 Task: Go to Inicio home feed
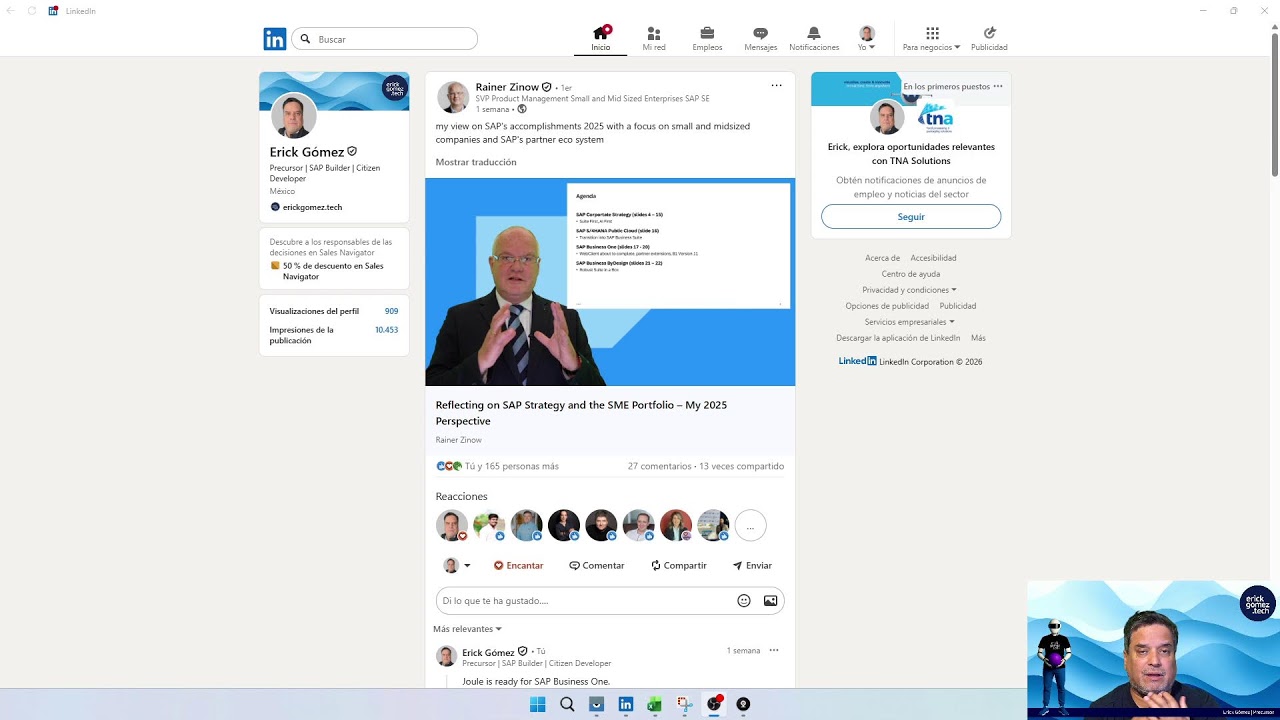(x=600, y=39)
